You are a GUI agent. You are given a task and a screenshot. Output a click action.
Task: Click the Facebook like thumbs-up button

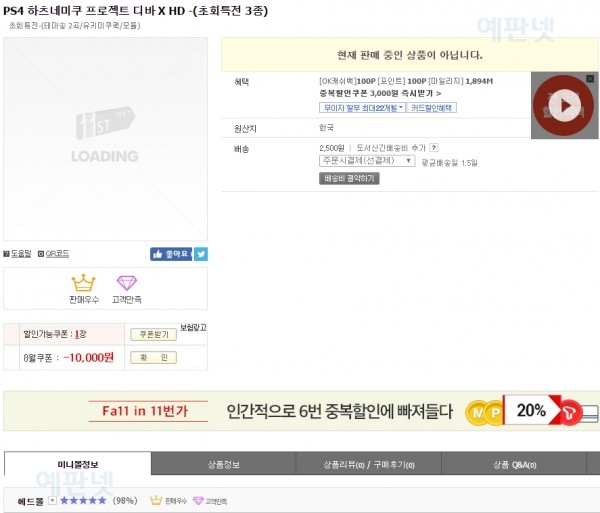click(x=171, y=254)
